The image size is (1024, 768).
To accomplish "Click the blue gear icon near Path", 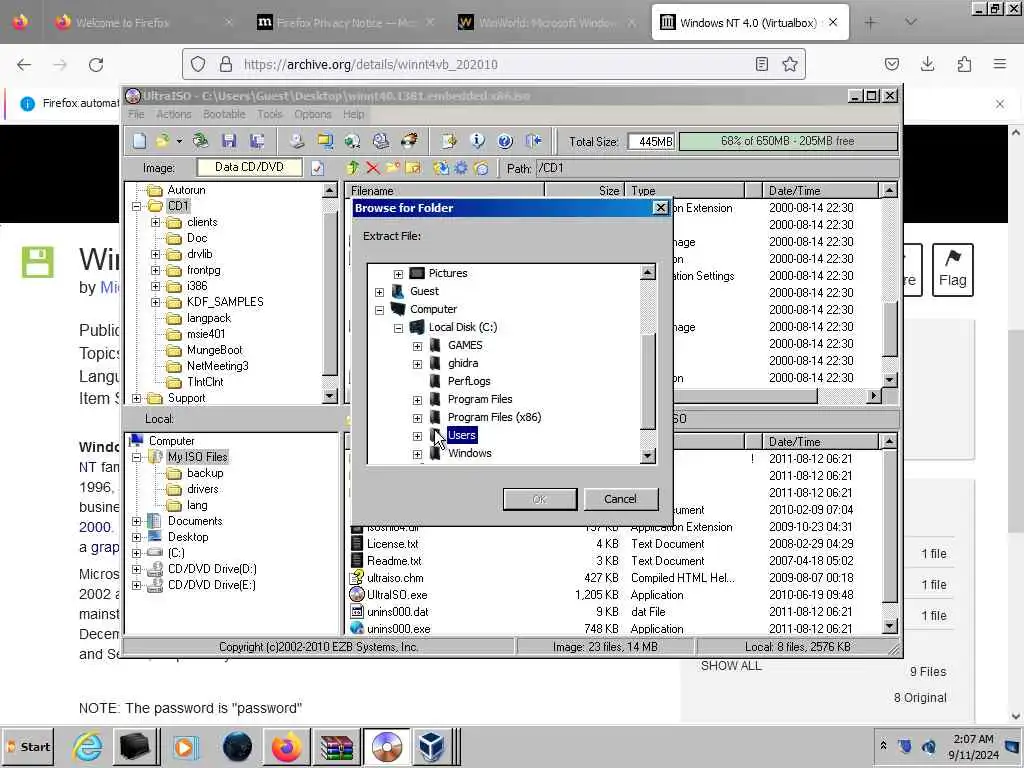I will 461,168.
